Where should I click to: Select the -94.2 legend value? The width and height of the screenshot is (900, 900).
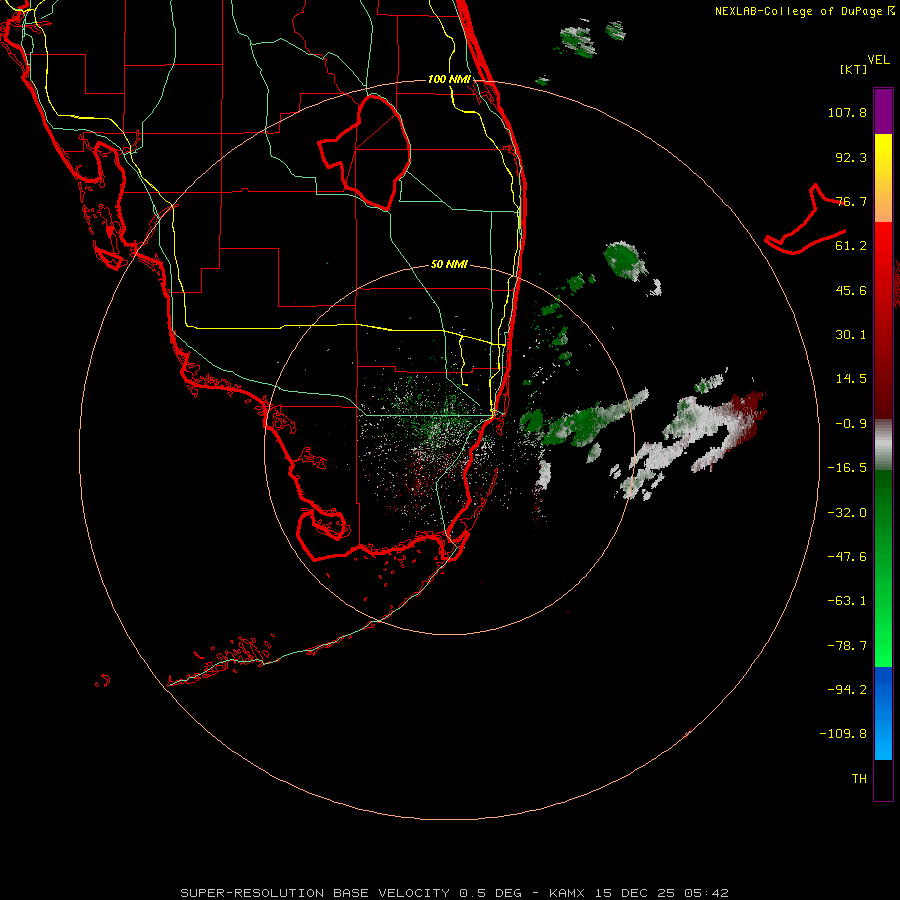pos(847,690)
